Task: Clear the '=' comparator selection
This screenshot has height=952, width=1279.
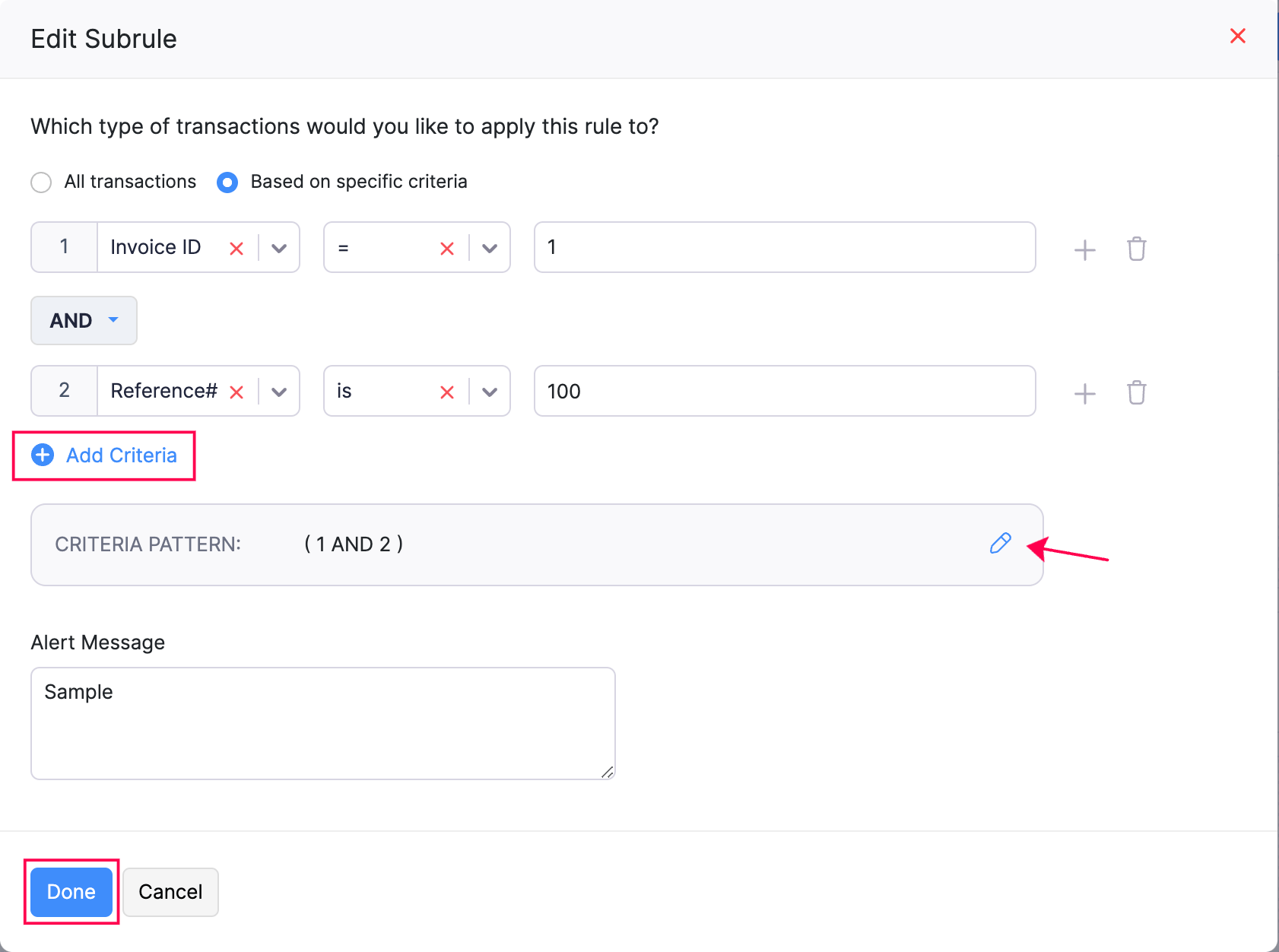Action: tap(447, 249)
